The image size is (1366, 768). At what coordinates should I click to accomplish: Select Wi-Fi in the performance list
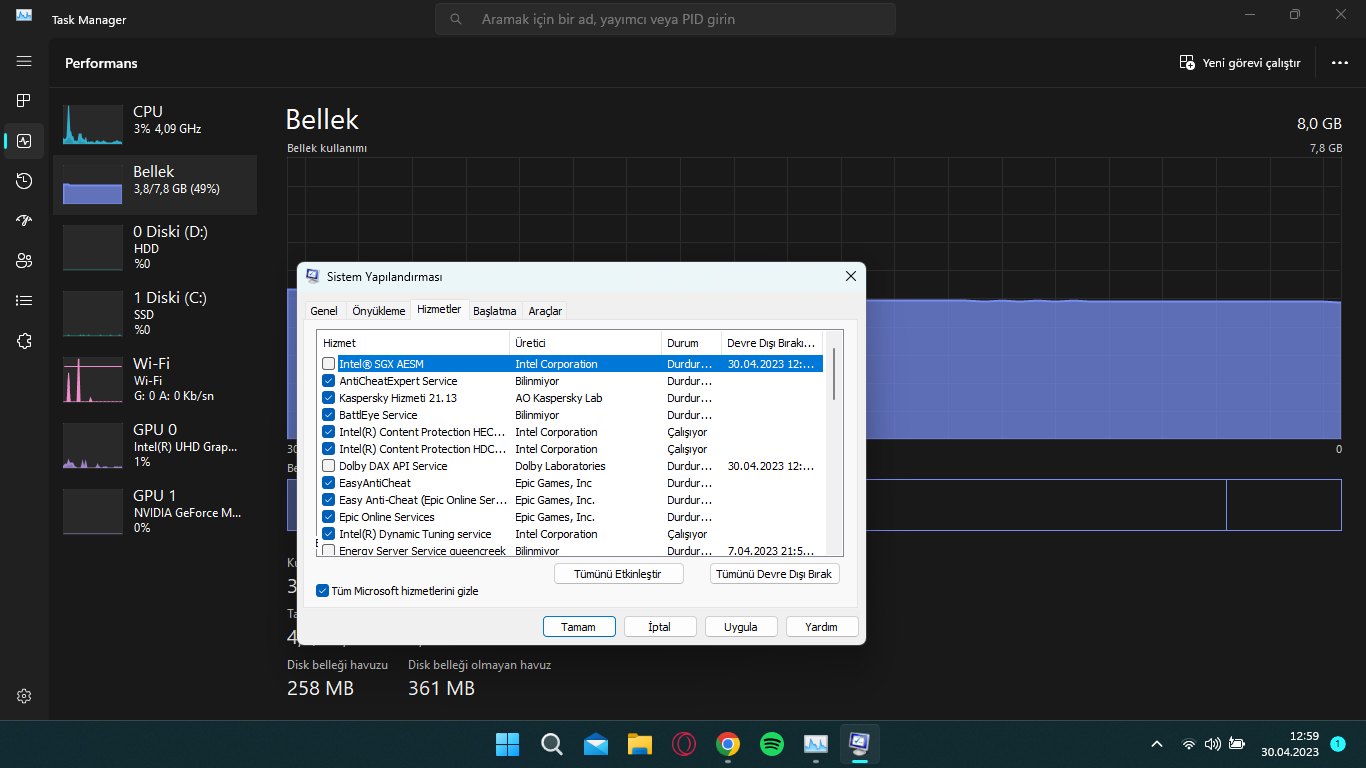pyautogui.click(x=155, y=378)
